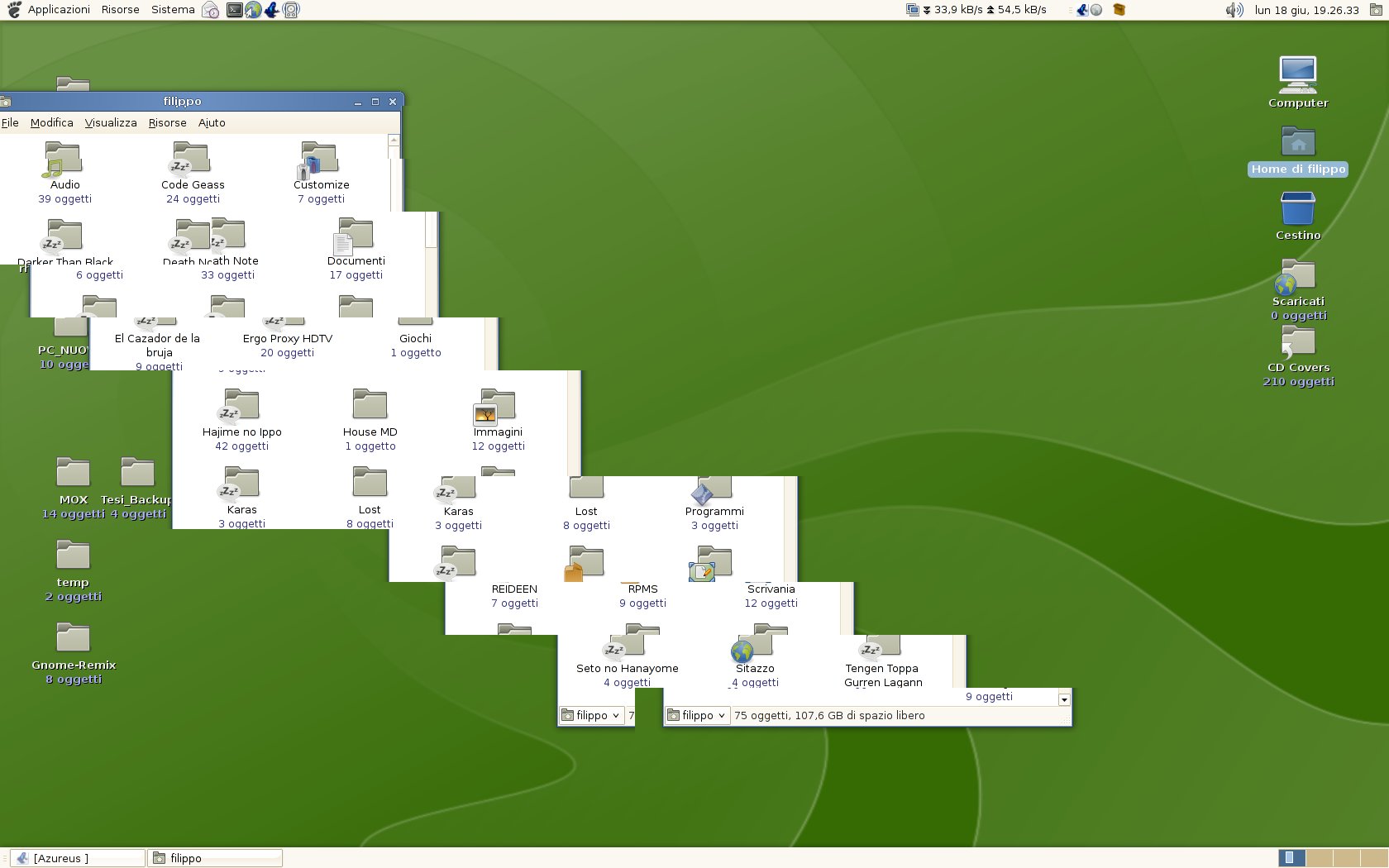Click the network monitor icon in panel
This screenshot has width=1389, height=868.
913,10
